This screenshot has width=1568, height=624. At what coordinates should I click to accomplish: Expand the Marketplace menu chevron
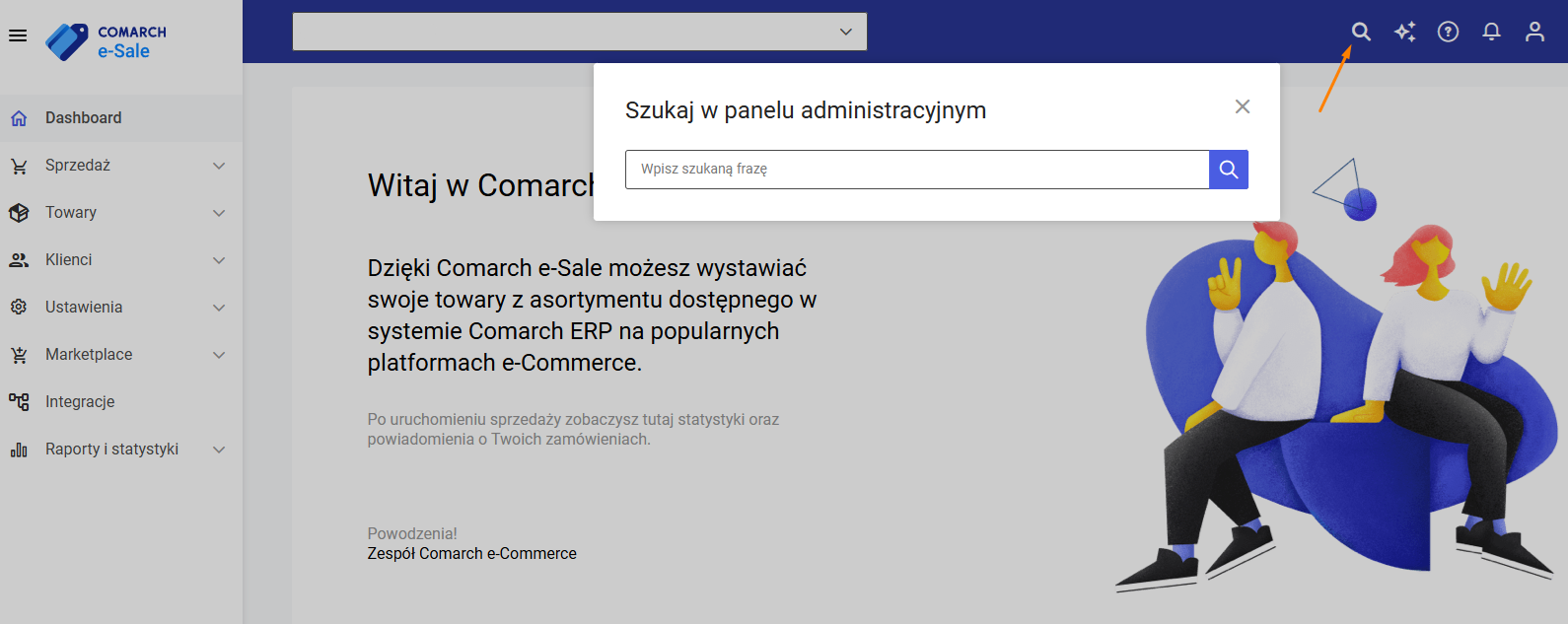pos(219,355)
